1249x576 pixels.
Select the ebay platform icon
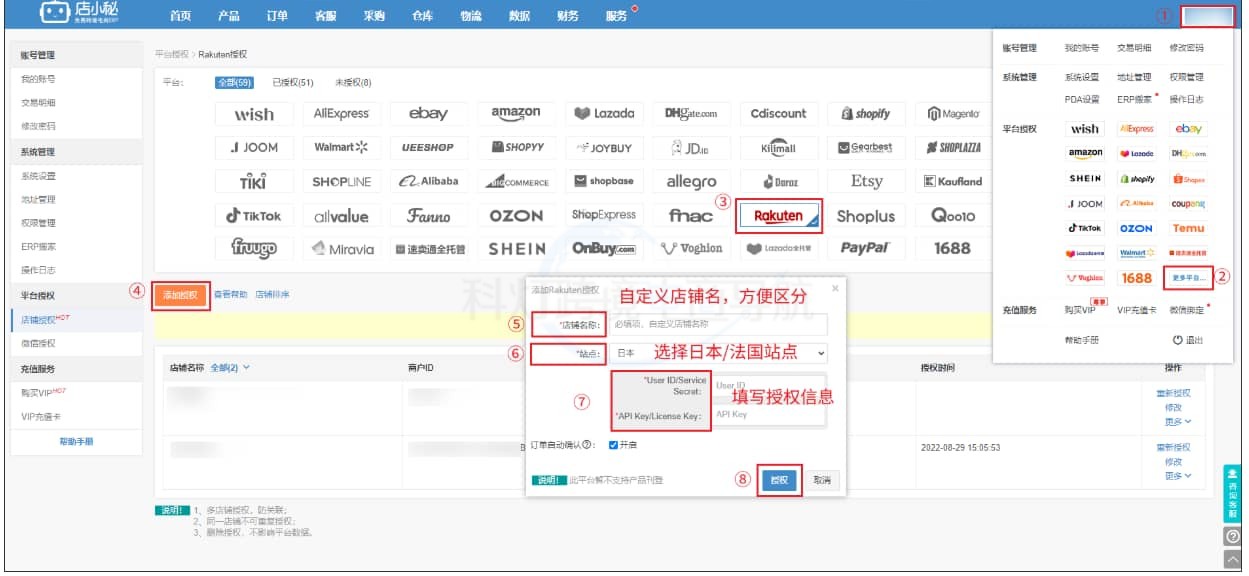tap(428, 114)
